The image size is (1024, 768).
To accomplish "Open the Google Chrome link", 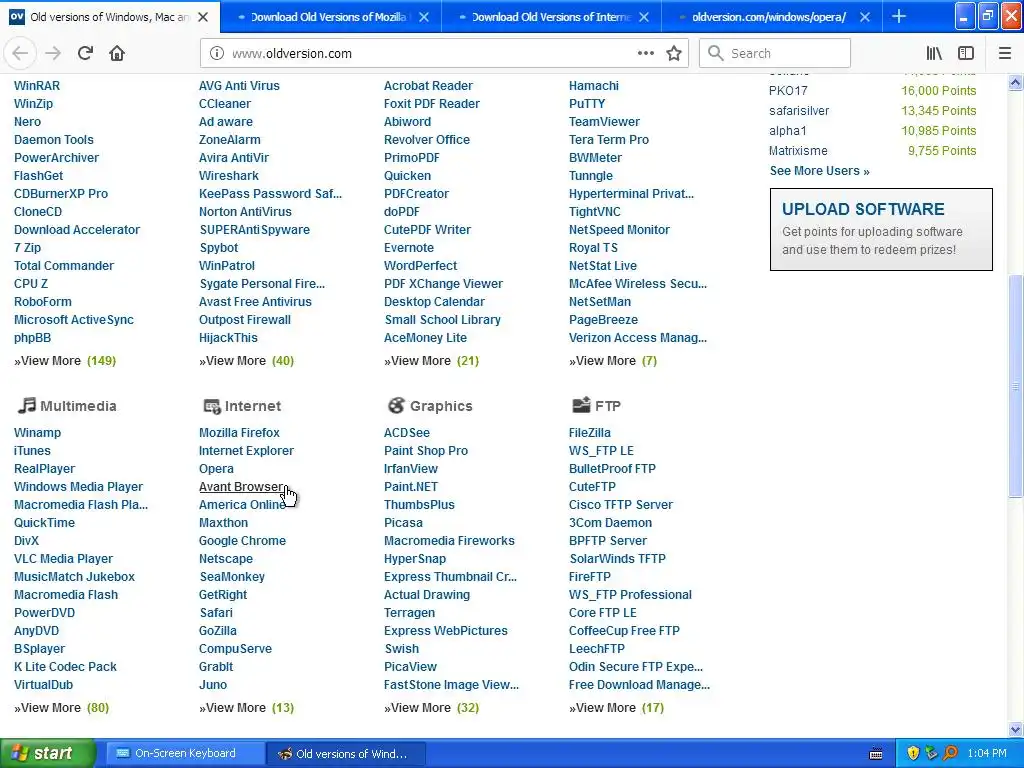I will pos(242,541).
